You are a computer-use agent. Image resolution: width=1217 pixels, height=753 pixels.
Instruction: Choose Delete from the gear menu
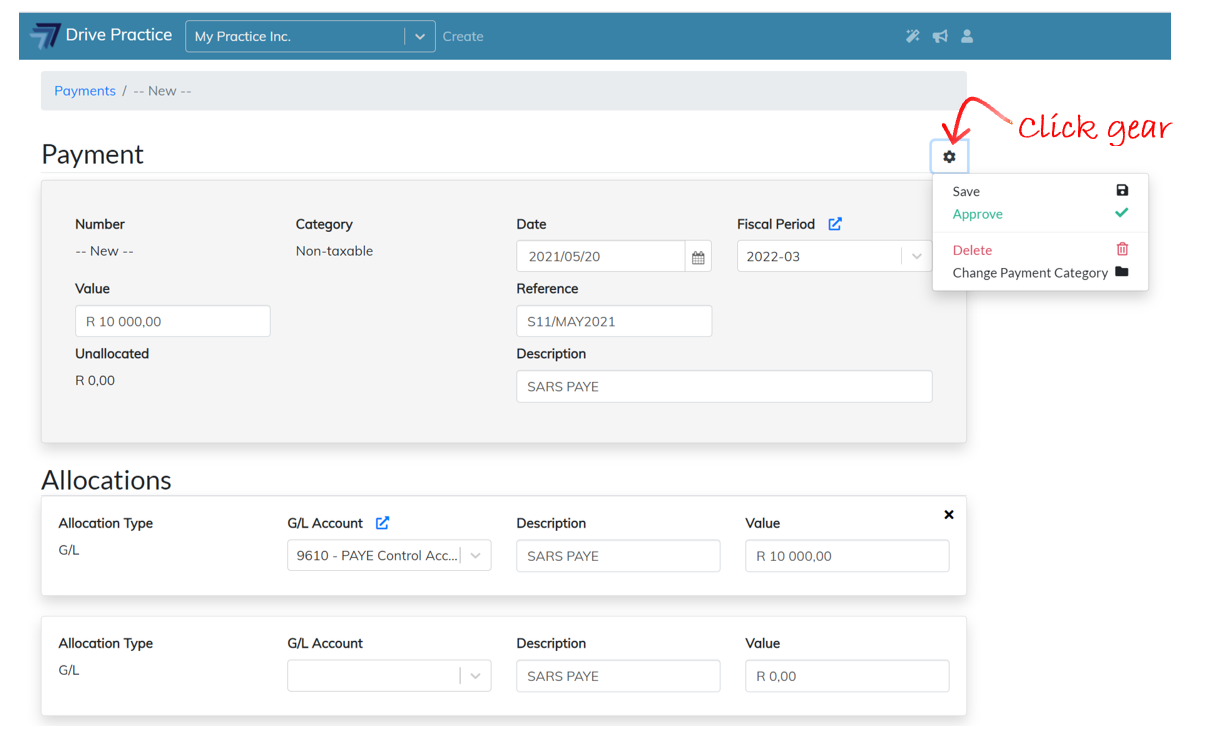(x=1040, y=250)
